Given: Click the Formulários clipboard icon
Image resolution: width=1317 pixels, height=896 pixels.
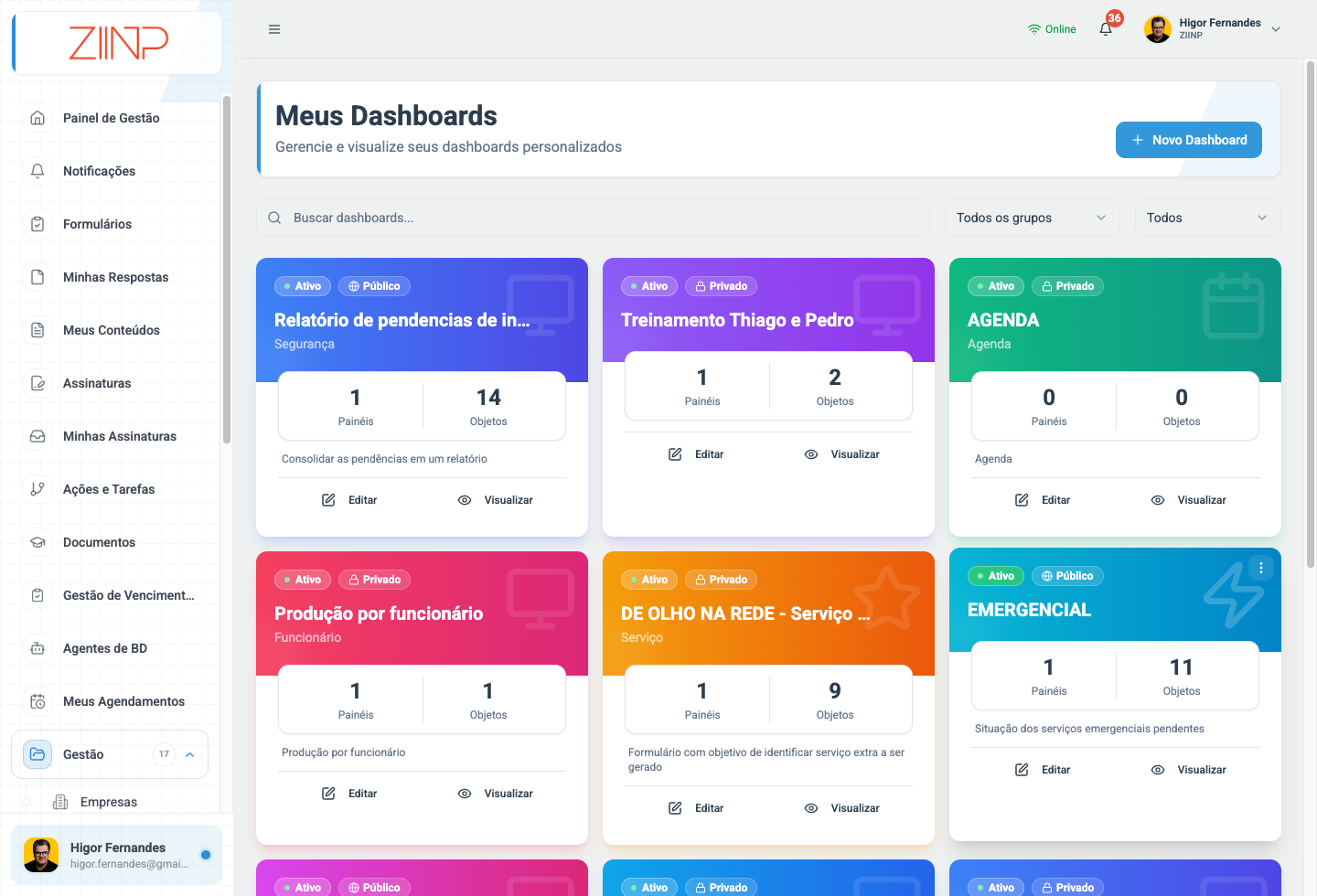Looking at the screenshot, I should point(37,224).
